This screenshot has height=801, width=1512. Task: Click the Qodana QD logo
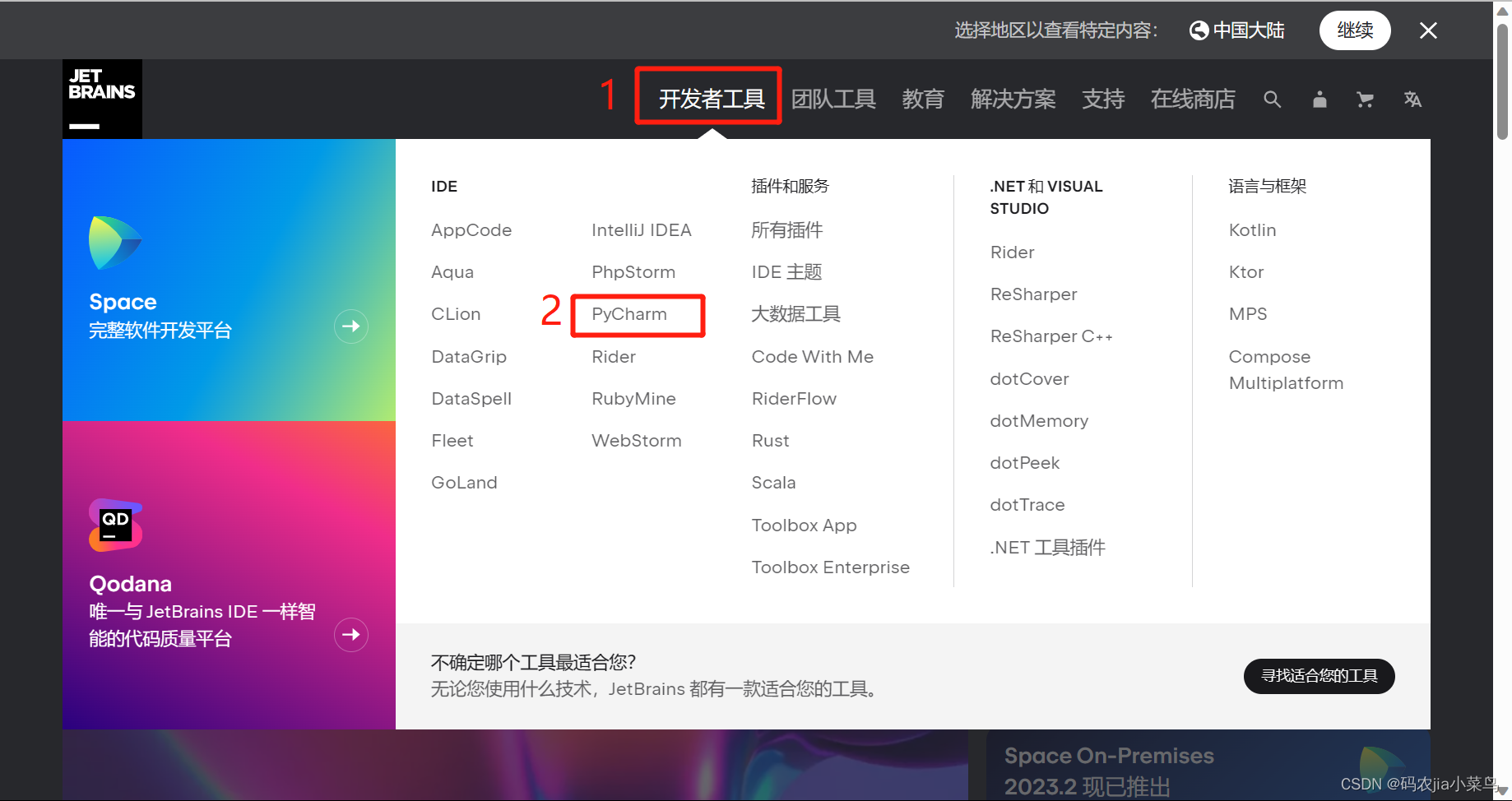(x=115, y=525)
